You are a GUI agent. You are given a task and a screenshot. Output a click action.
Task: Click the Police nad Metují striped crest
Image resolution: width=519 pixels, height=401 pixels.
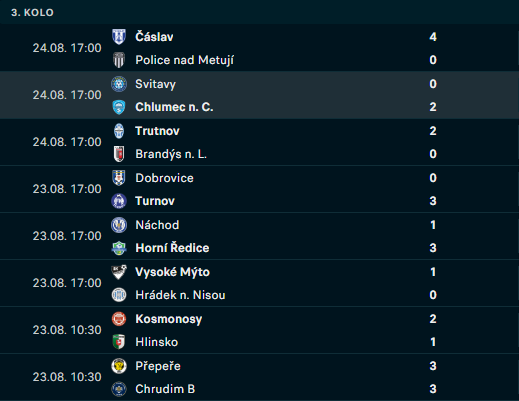click(119, 60)
